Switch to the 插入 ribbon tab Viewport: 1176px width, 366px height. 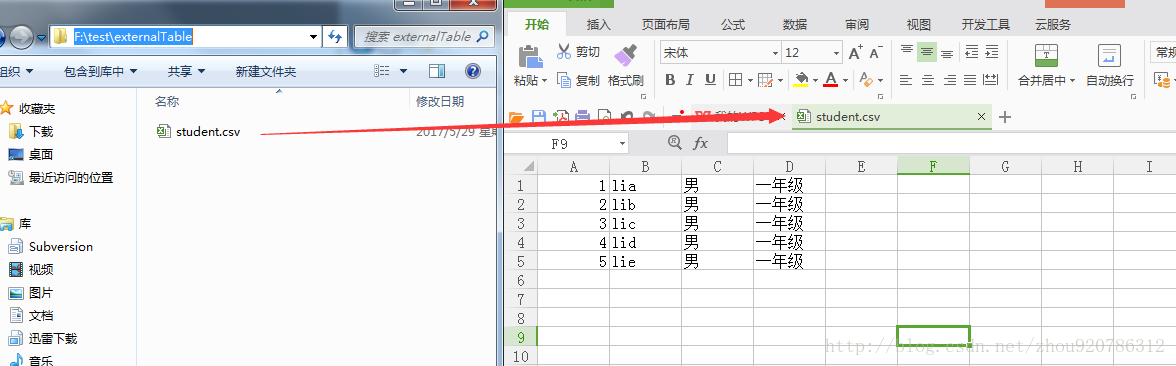tap(598, 25)
